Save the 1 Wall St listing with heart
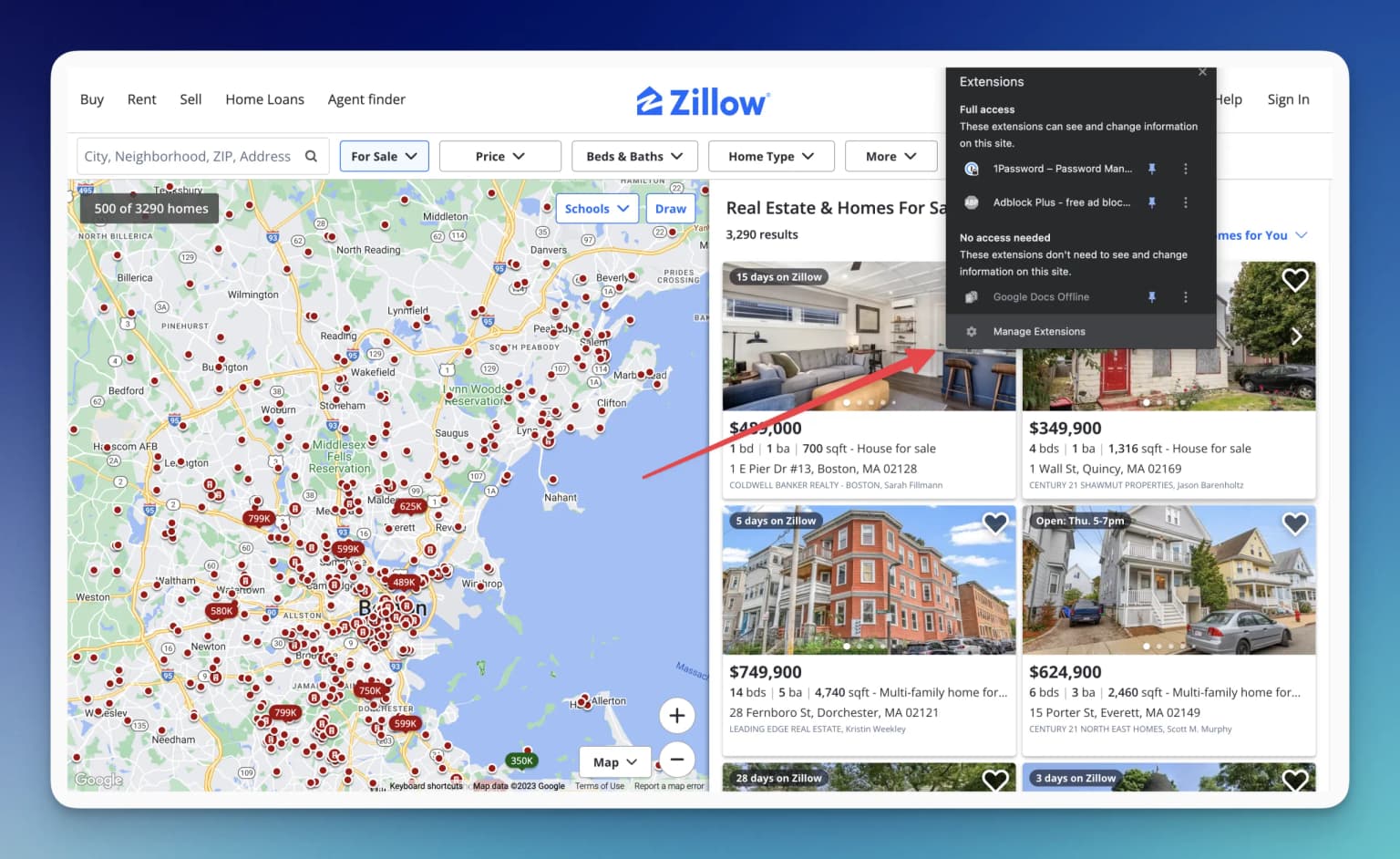This screenshot has width=1400, height=859. [1295, 280]
